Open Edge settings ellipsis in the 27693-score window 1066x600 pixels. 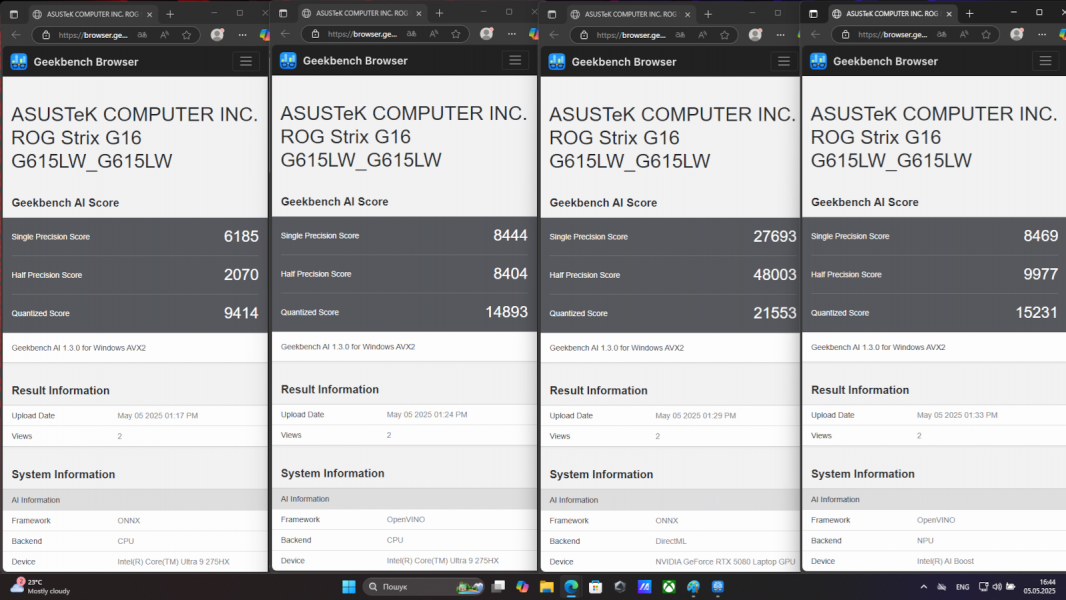point(780,35)
